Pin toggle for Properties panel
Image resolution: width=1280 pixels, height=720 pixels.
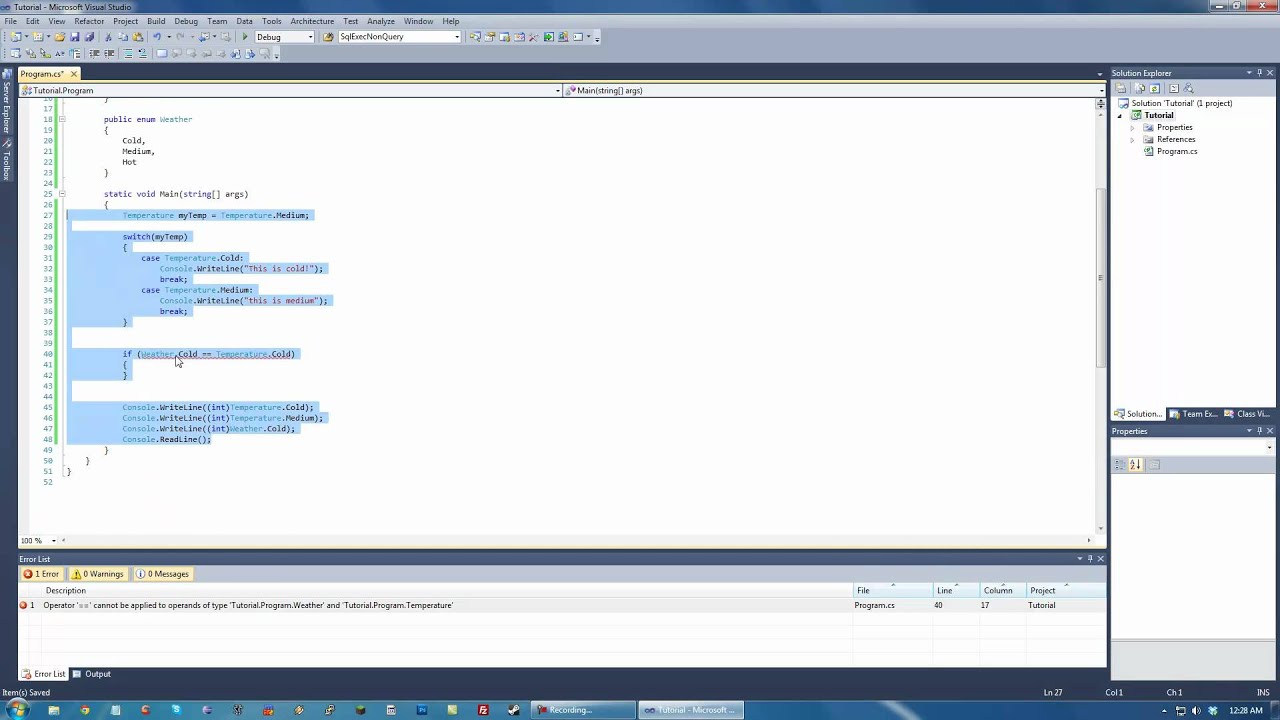(x=1259, y=431)
